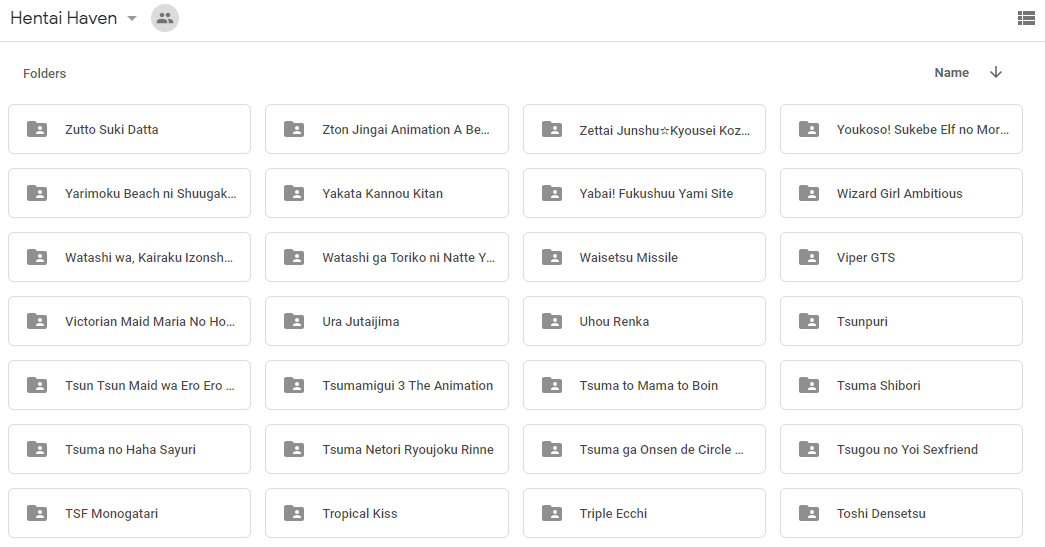Click the Hentai Haven breadcrumb title
1045x547 pixels.
coord(63,18)
